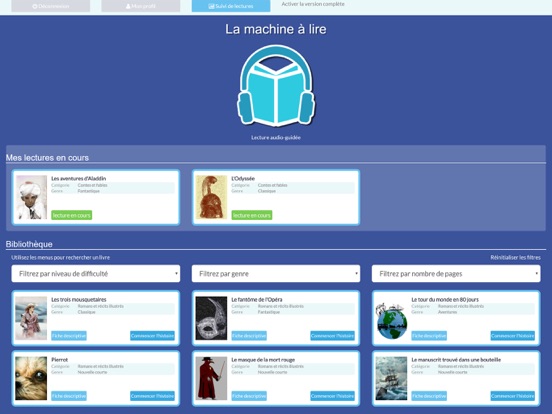Start the story Les trois mousquetaires
This screenshot has width=552, height=414.
[x=152, y=336]
